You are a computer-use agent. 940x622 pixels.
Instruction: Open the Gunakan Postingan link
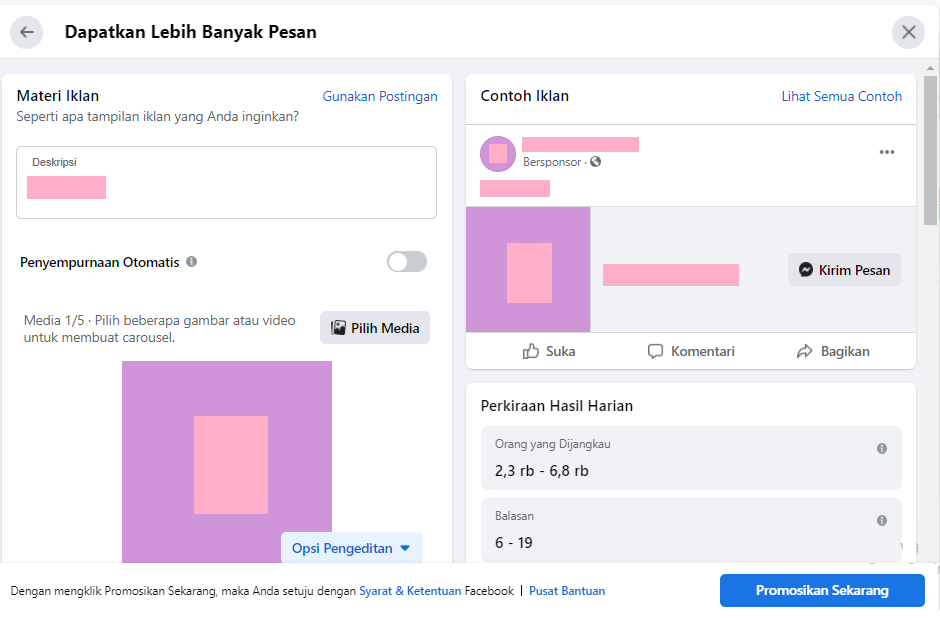tap(380, 96)
